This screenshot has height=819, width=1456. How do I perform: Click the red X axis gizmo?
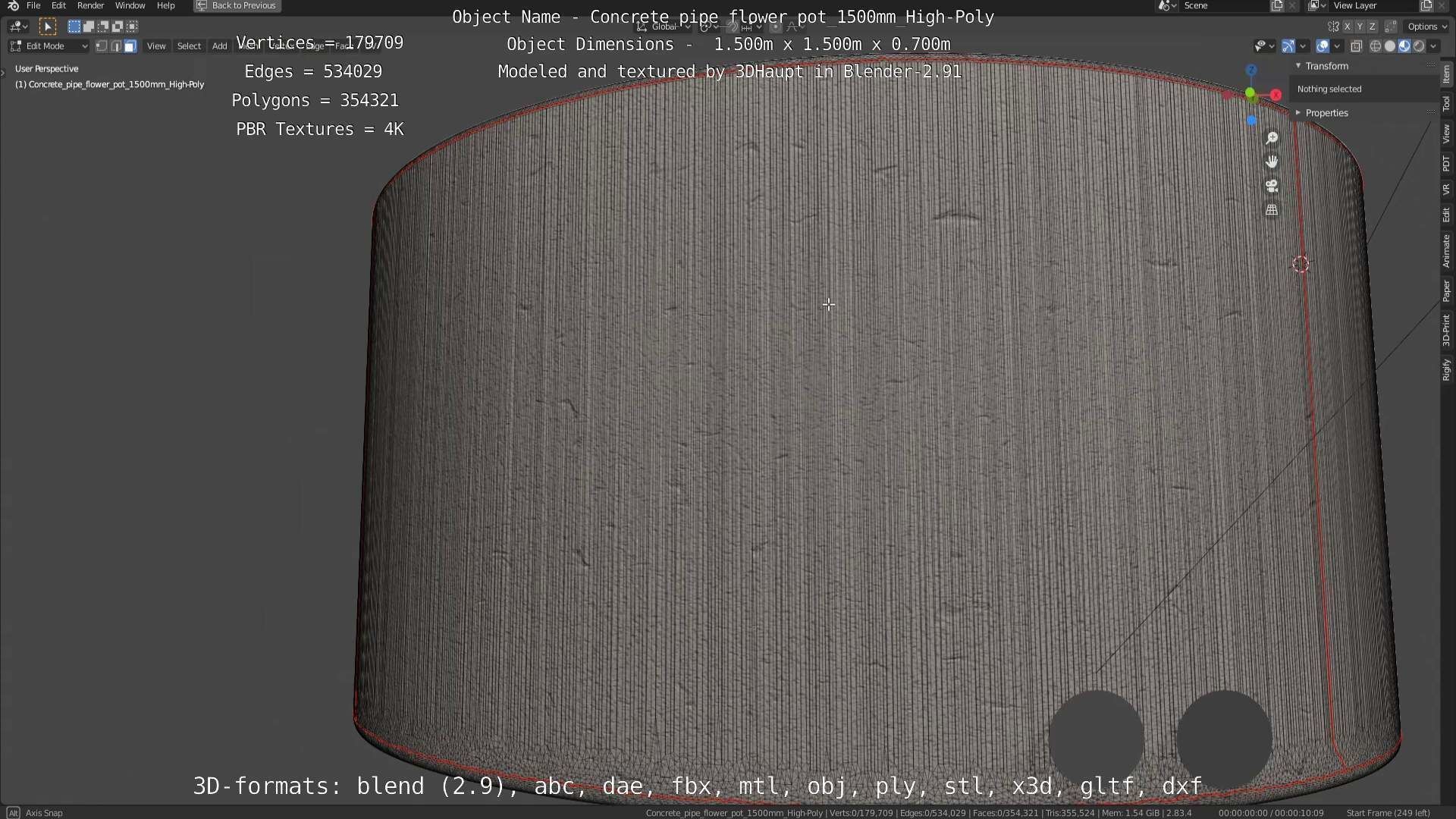[1276, 95]
